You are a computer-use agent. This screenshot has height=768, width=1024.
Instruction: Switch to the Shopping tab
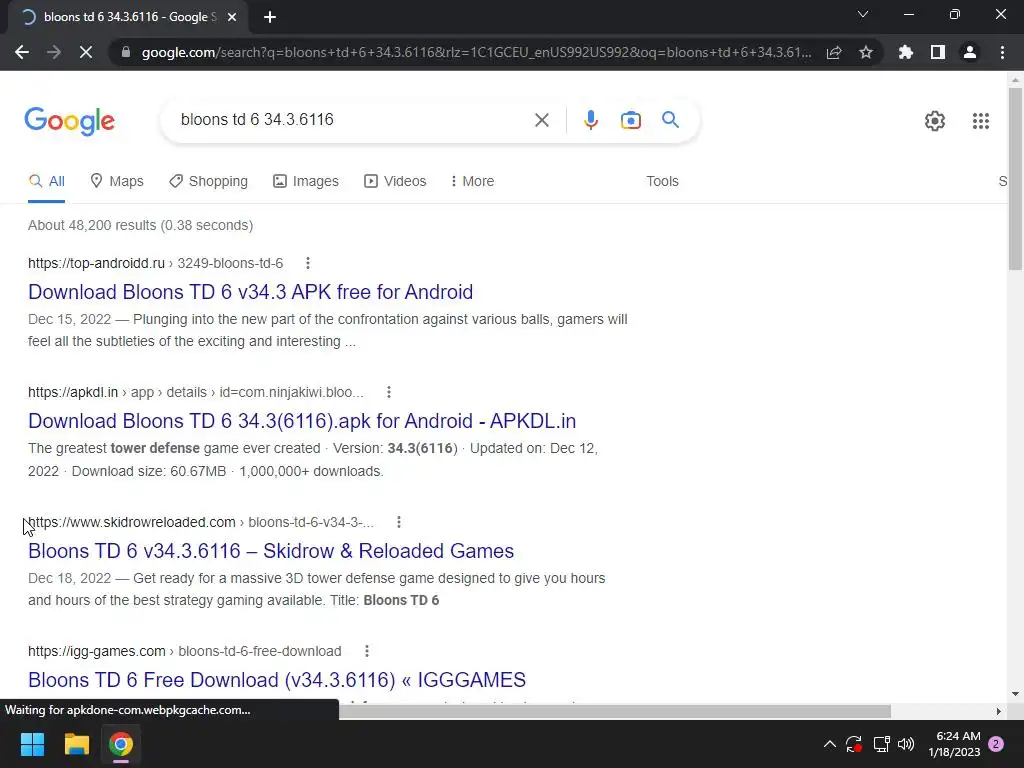coord(208,182)
